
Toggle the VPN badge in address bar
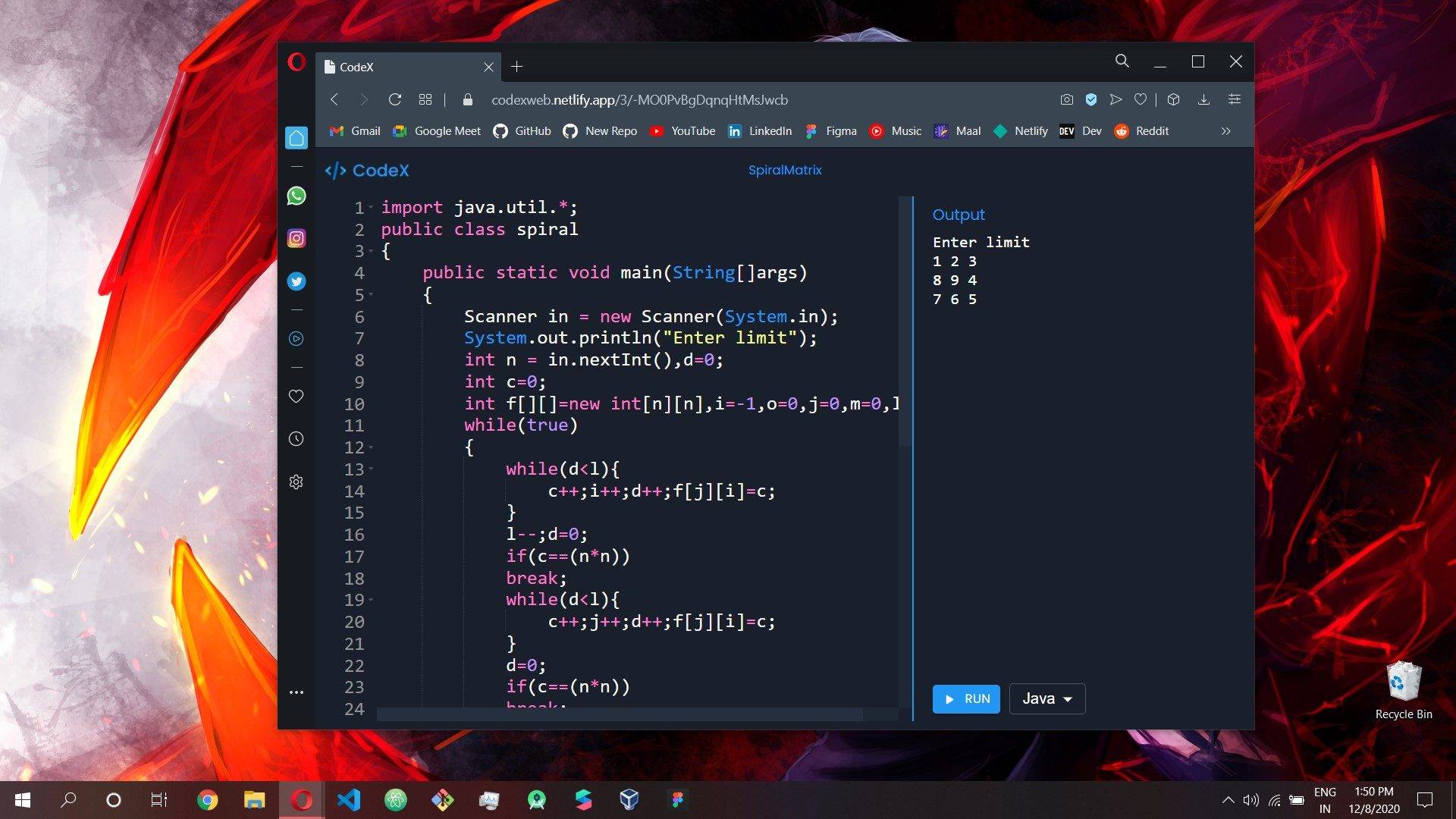click(1092, 99)
